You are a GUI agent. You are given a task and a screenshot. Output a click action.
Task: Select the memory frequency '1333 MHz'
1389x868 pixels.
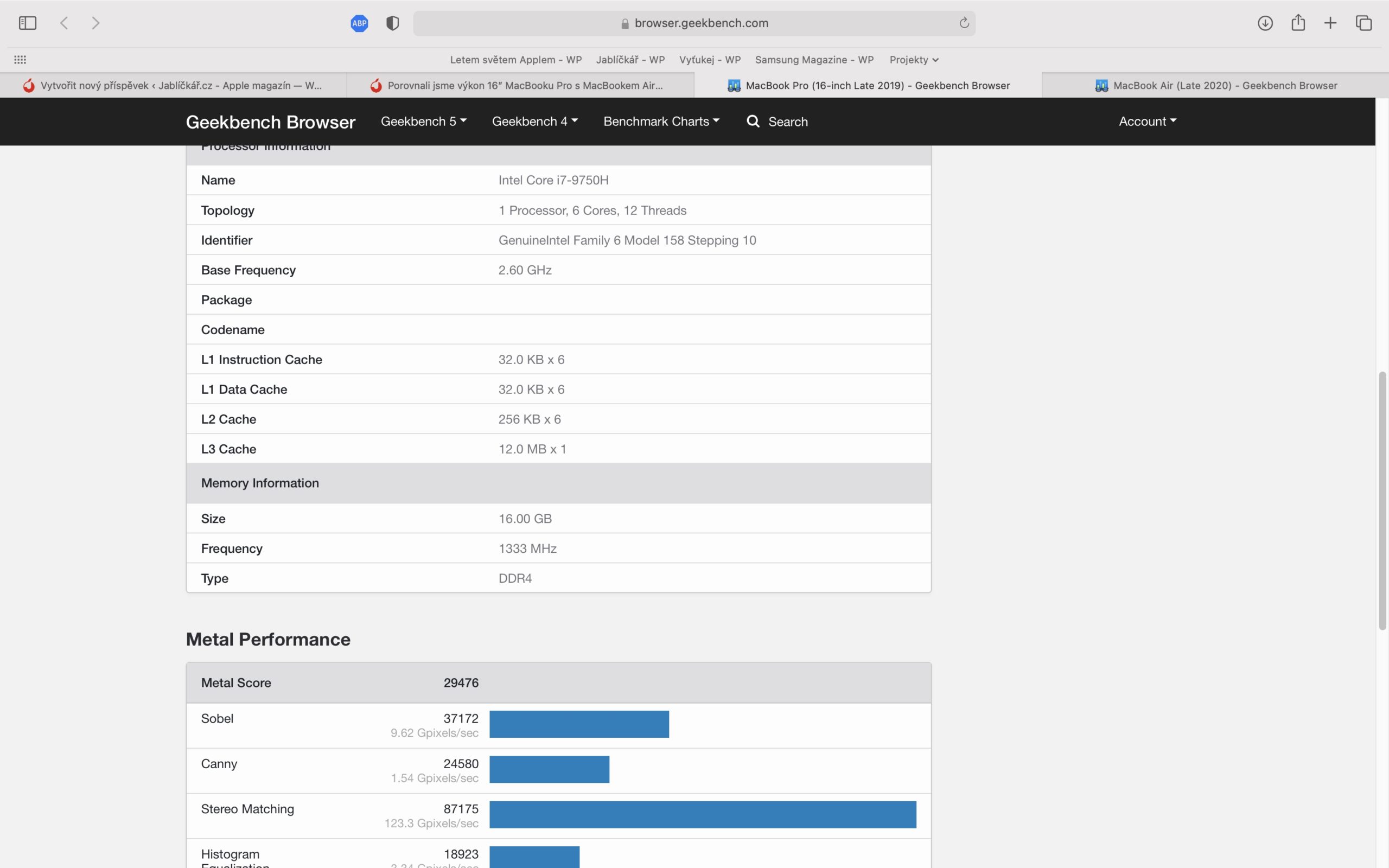pyautogui.click(x=527, y=549)
